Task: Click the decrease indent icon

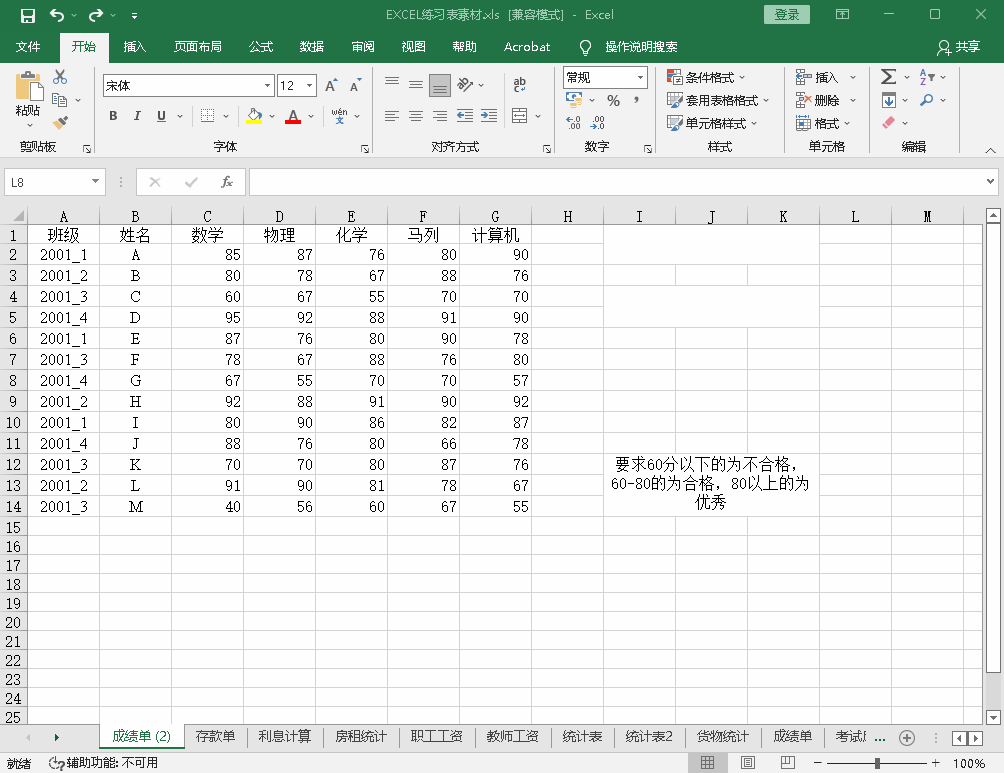Action: 465,115
